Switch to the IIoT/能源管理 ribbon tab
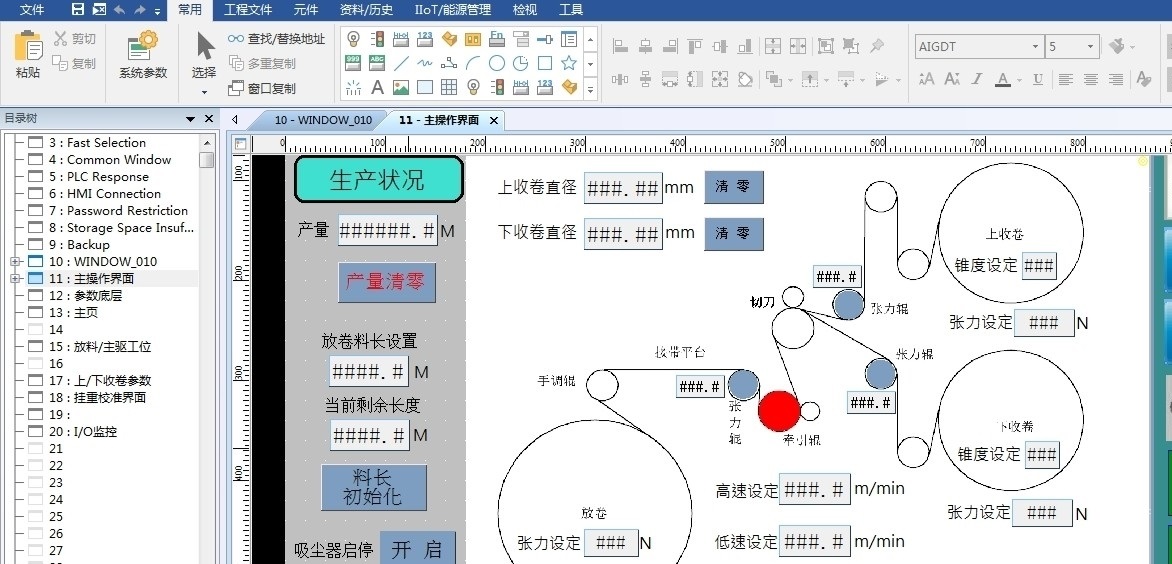The image size is (1172, 564). [453, 10]
